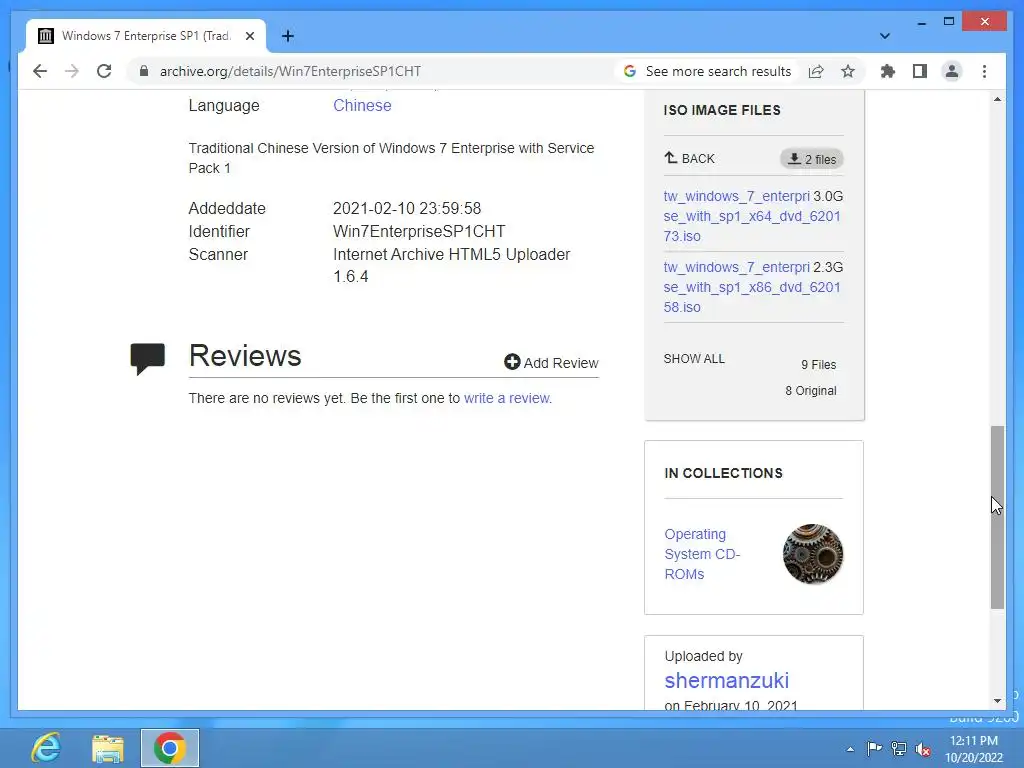Image resolution: width=1024 pixels, height=768 pixels.
Task: Click the address bar URL
Action: (x=291, y=71)
